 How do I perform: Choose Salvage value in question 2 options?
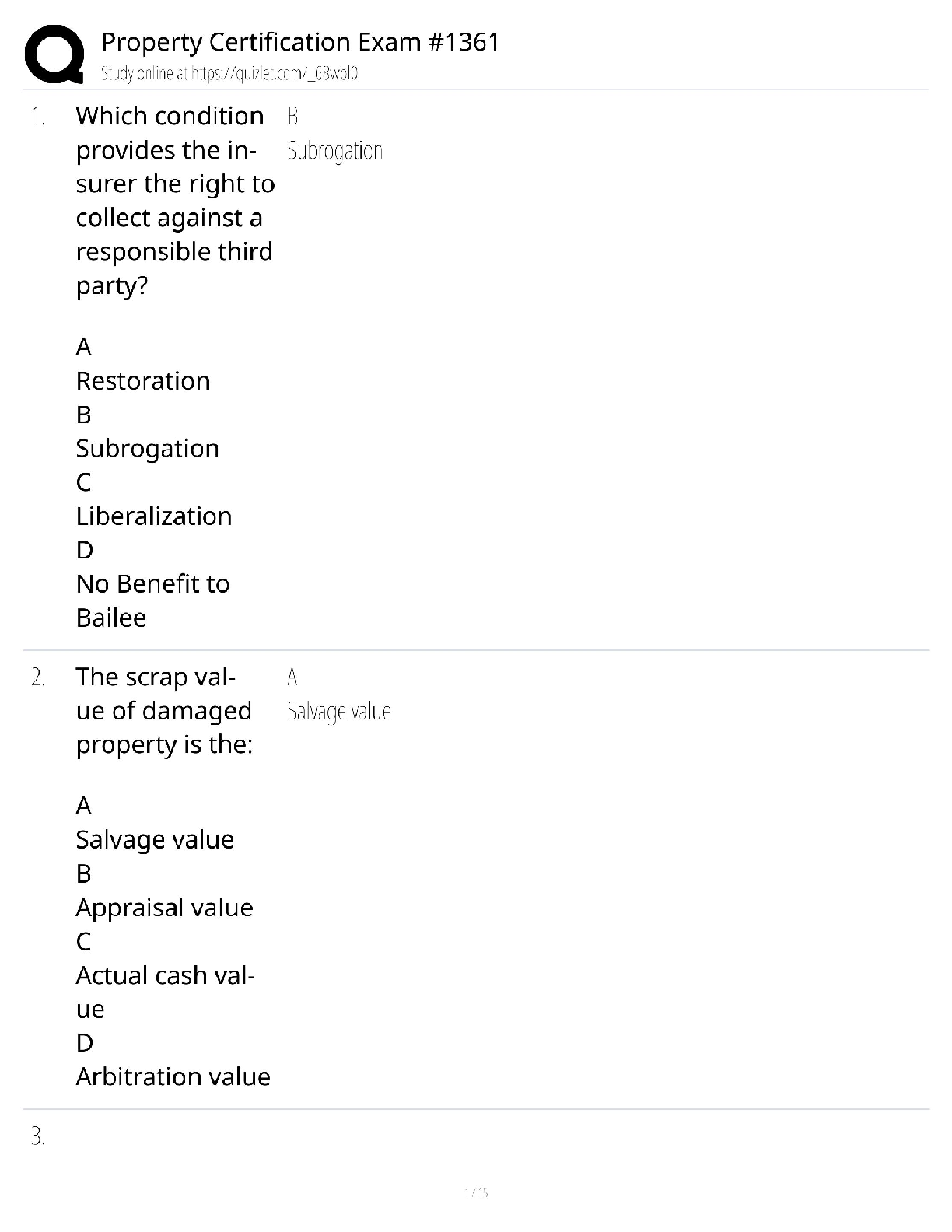155,840
